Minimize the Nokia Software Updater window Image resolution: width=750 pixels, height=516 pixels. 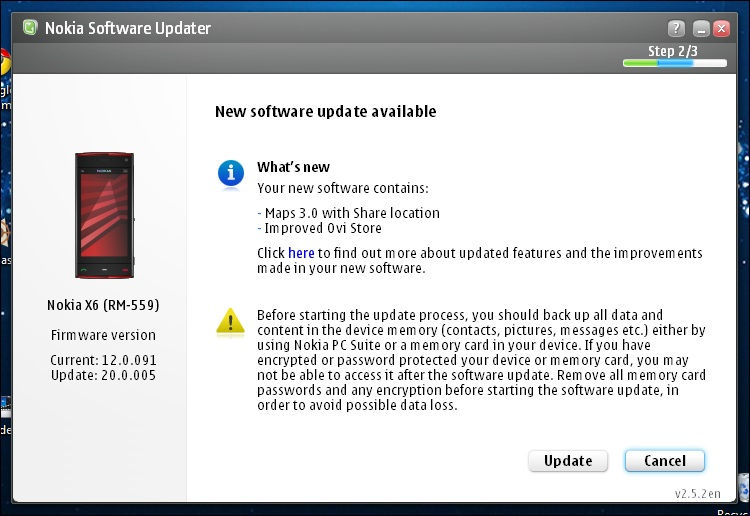point(701,28)
